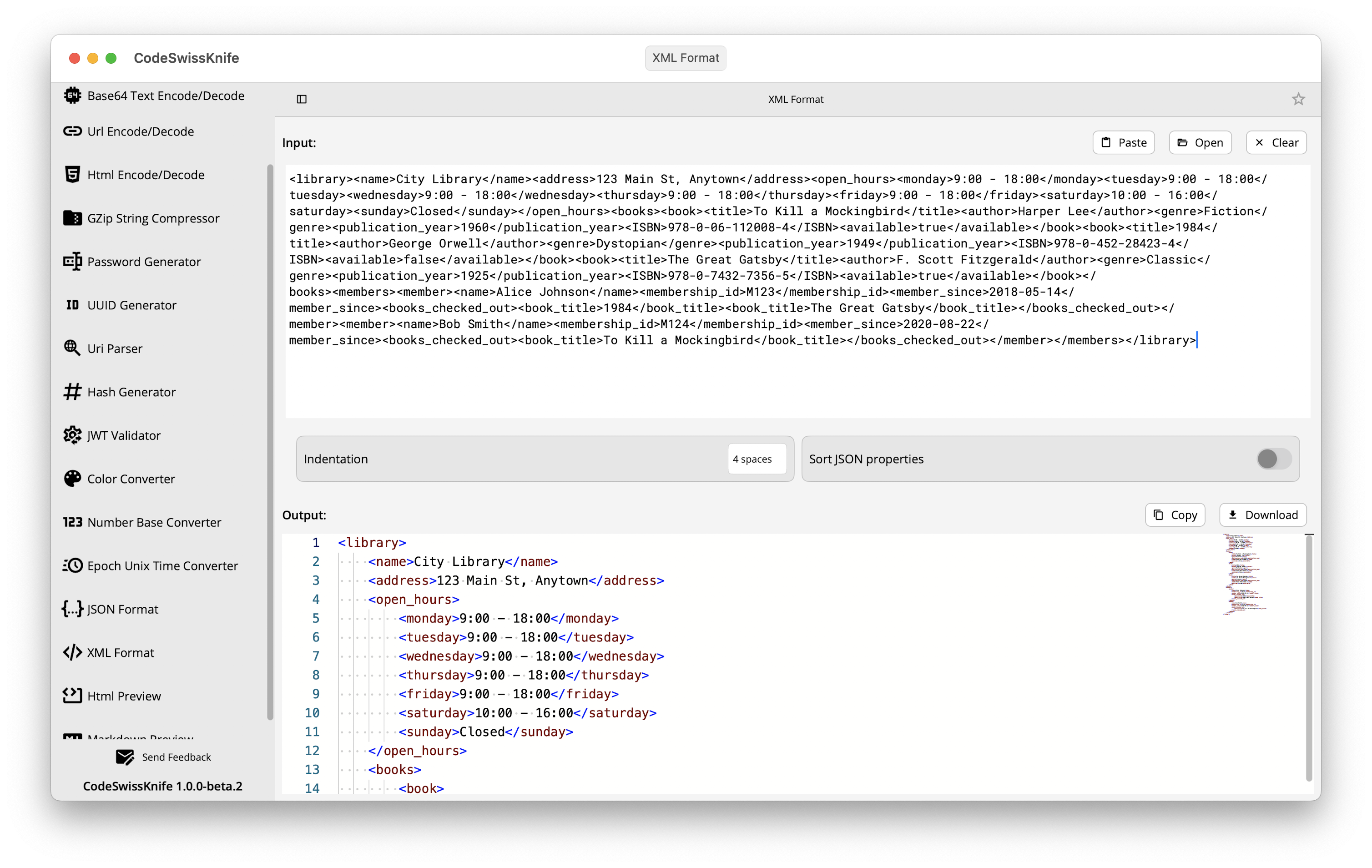Favorite this tool with the star icon

pos(1298,99)
